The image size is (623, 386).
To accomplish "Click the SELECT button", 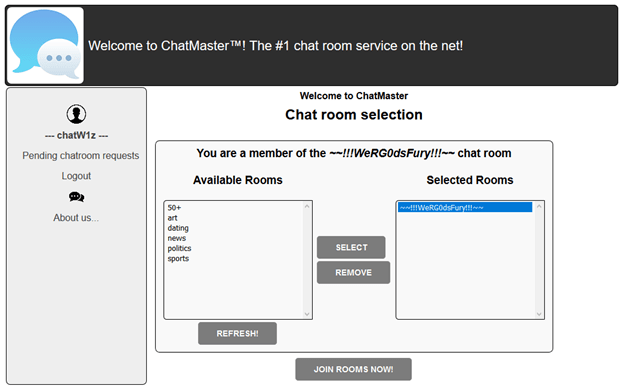I will coord(351,247).
